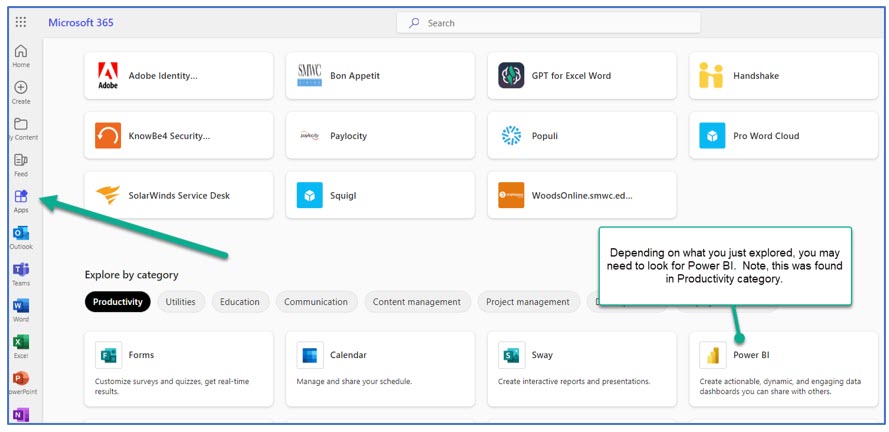The height and width of the screenshot is (432, 889).
Task: Open the Handshake app name
Action: [x=756, y=75]
